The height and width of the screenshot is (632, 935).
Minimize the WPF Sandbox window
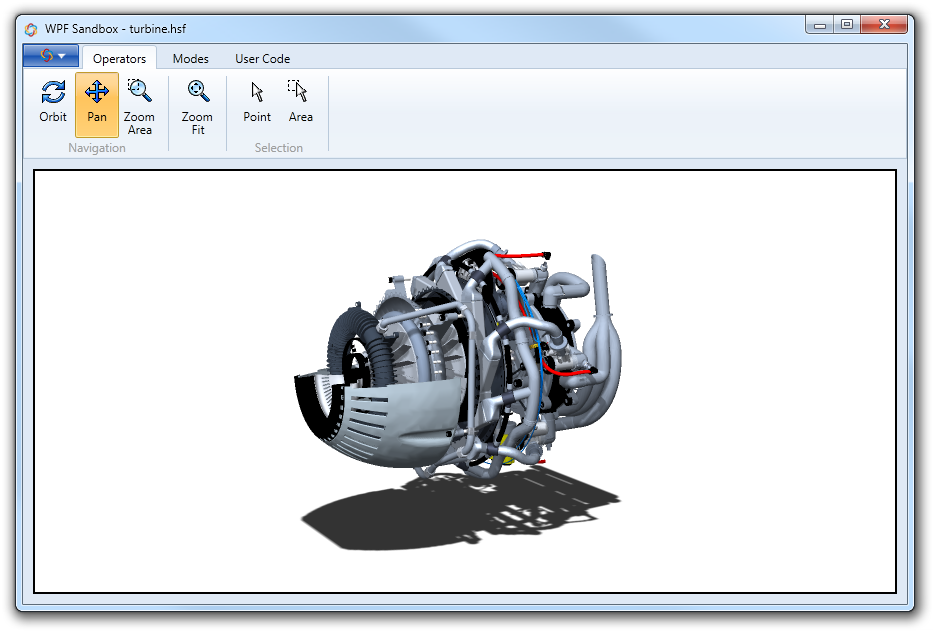(821, 26)
